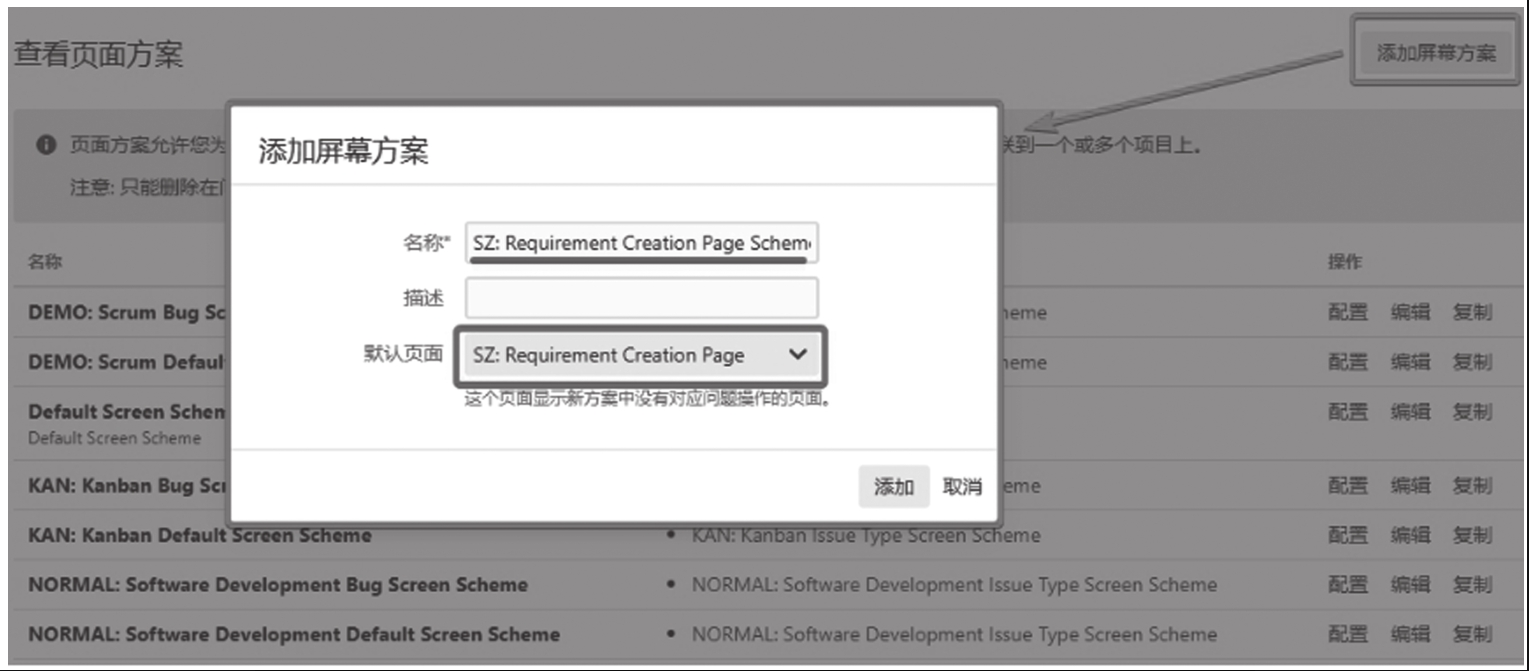This screenshot has width=1529, height=671.
Task: Click 编辑 for KAN: Kanban Bug row
Action: 1410,486
